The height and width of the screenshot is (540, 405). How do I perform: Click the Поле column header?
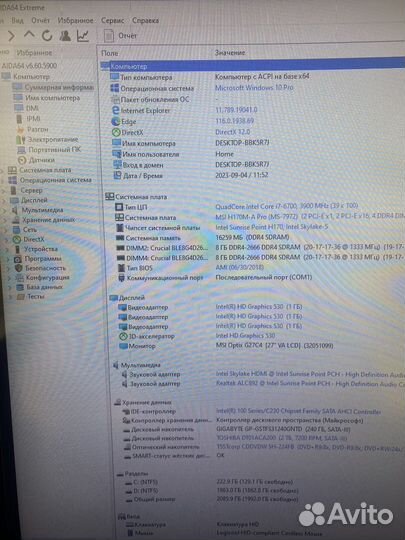[x=110, y=53]
